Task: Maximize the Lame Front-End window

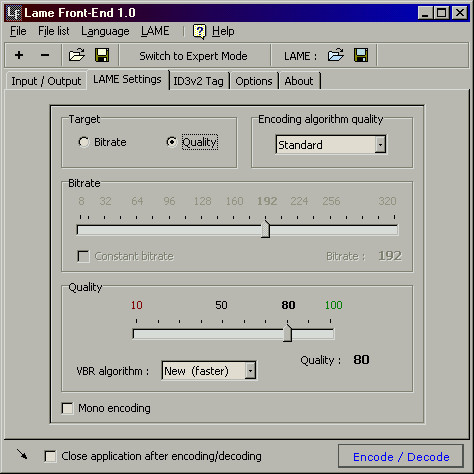Action: [442, 13]
